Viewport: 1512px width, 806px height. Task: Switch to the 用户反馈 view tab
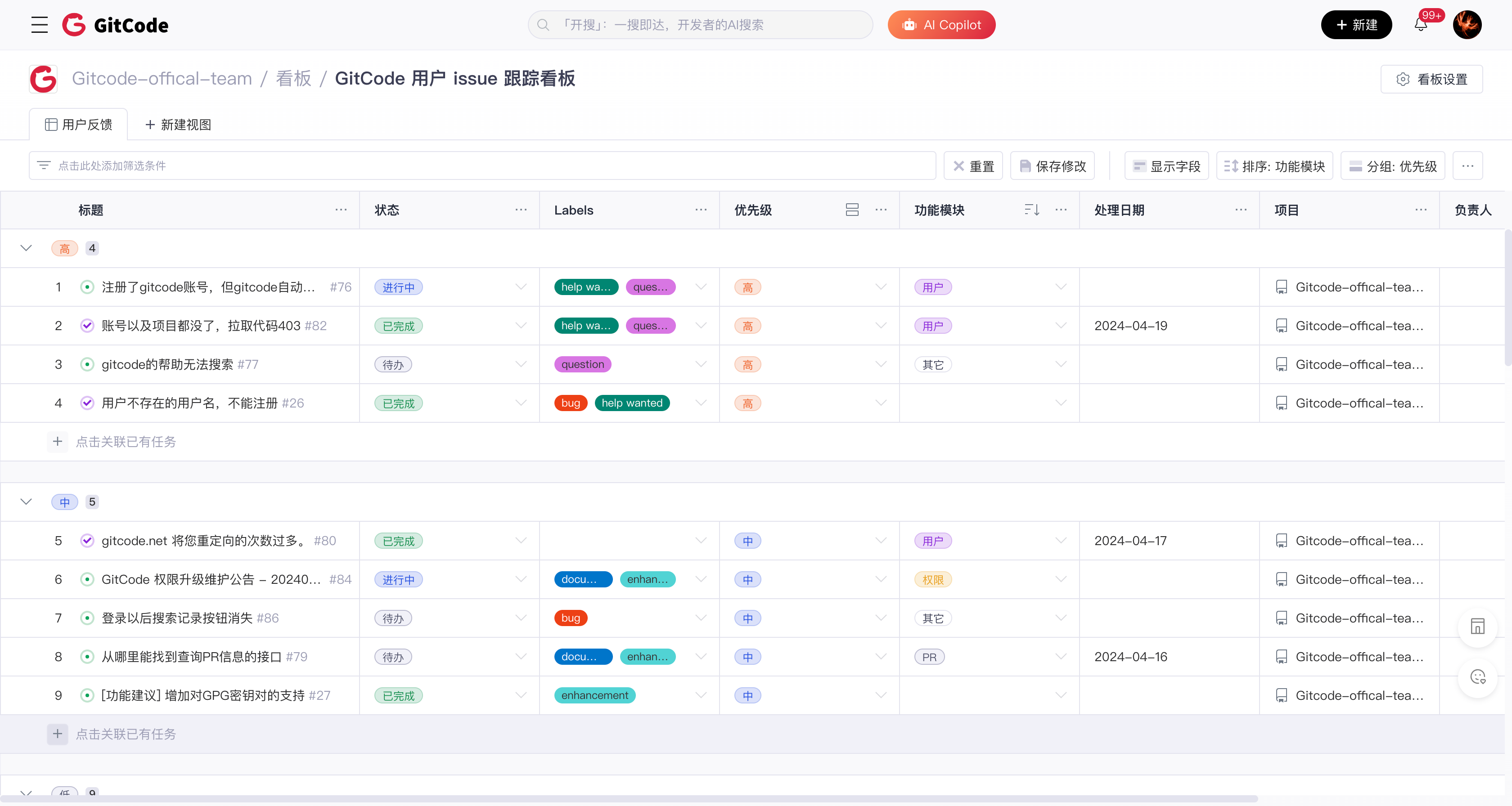point(79,124)
